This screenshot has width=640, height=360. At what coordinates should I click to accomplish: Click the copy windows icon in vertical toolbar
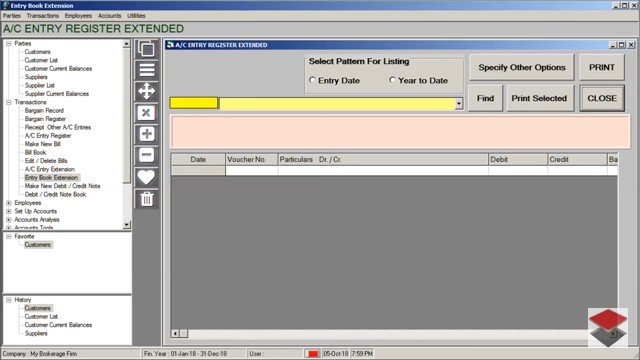(x=147, y=49)
